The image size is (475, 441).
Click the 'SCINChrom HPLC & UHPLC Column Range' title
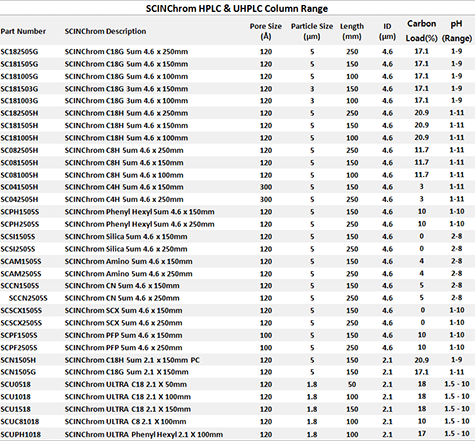(237, 8)
